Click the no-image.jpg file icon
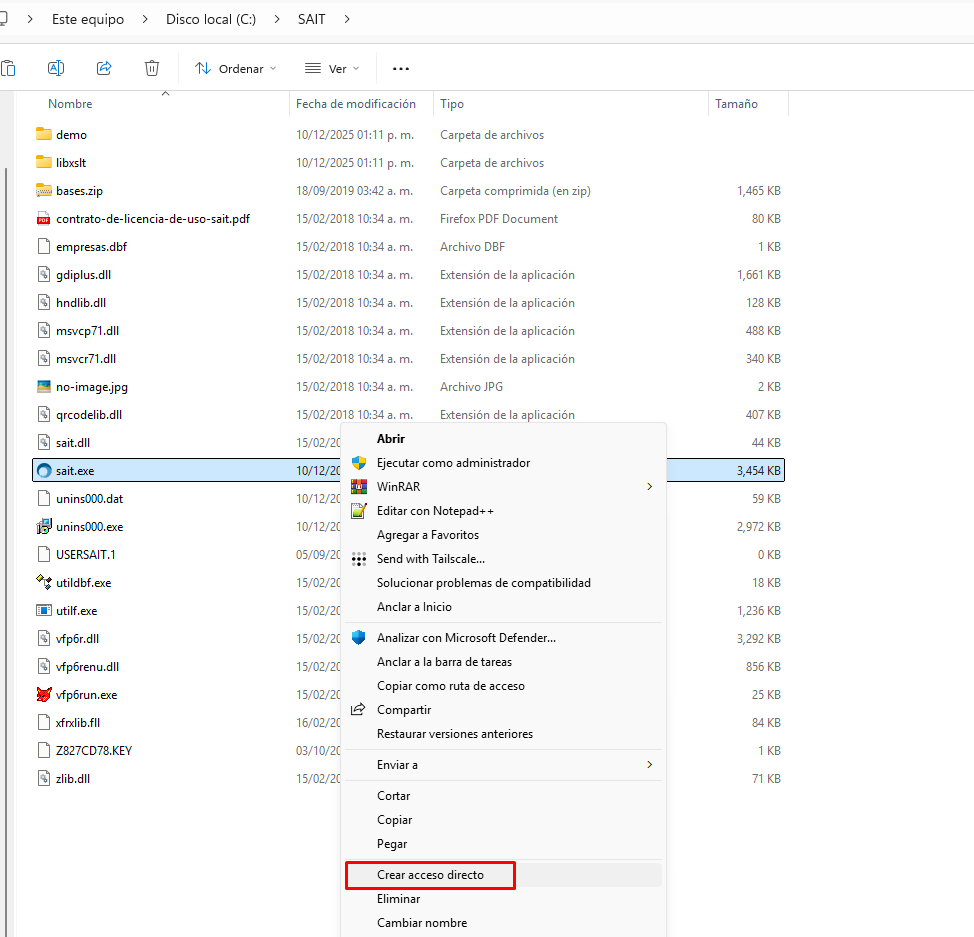This screenshot has width=974, height=937. 43,387
